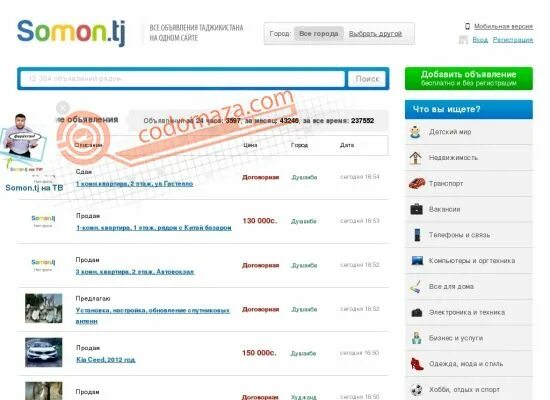Select the Телефоны и связь phone icon
This screenshot has width=550, height=400.
417,235
